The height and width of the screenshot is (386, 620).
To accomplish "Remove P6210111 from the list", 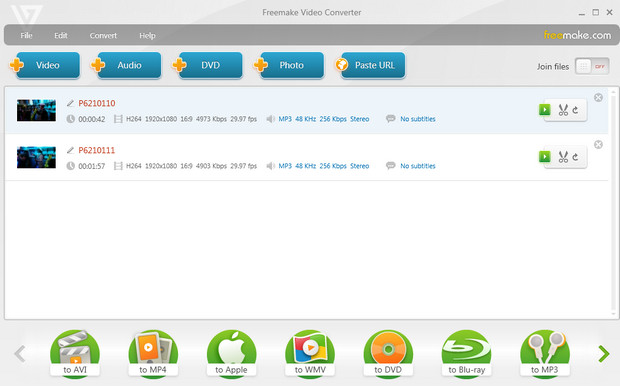I will coord(598,144).
